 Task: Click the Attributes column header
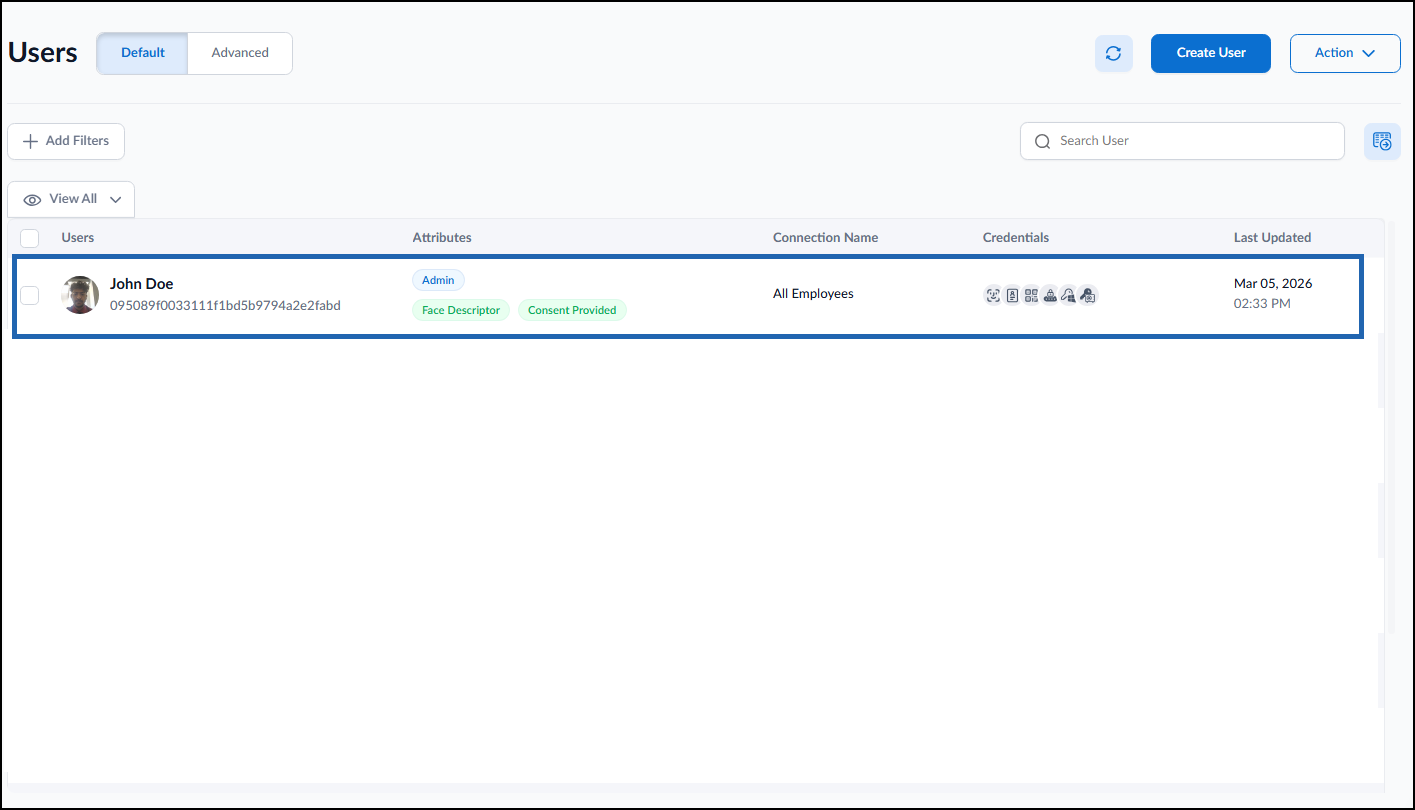pos(442,238)
